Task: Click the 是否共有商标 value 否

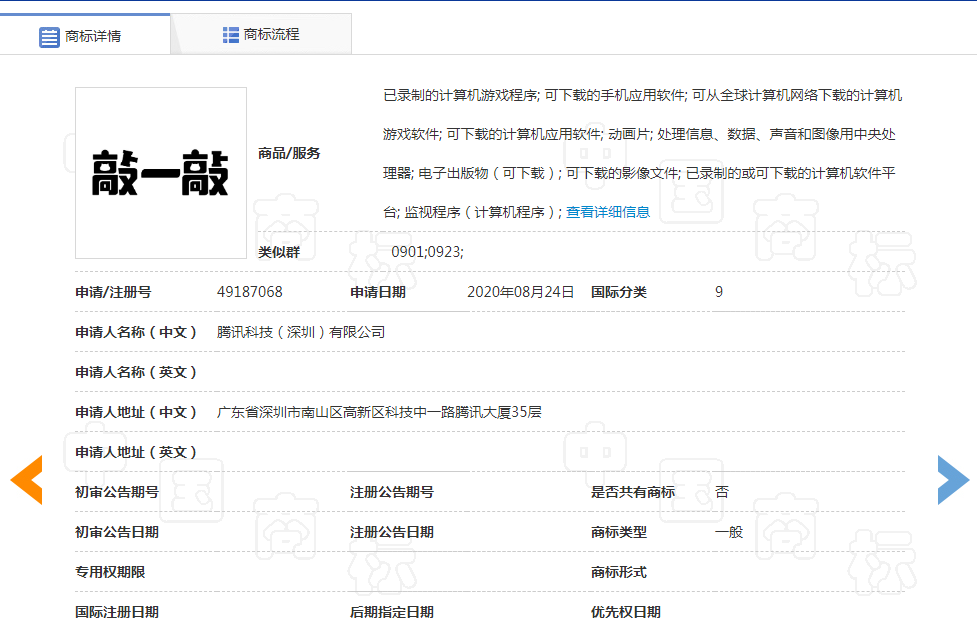Action: [722, 491]
